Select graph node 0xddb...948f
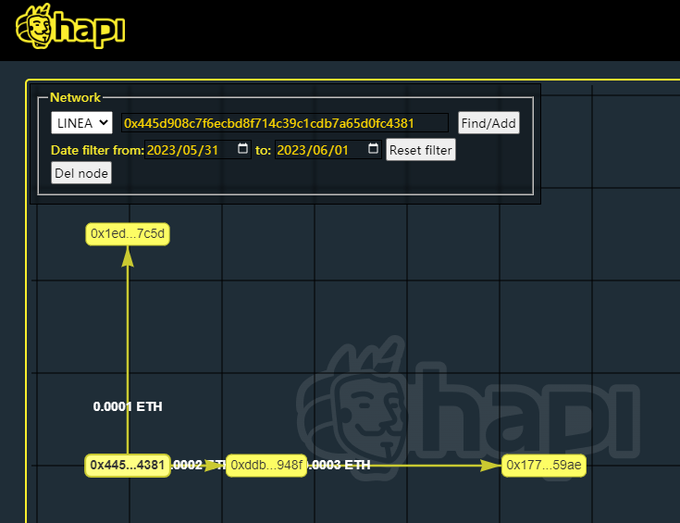This screenshot has width=680, height=523. [x=266, y=465]
